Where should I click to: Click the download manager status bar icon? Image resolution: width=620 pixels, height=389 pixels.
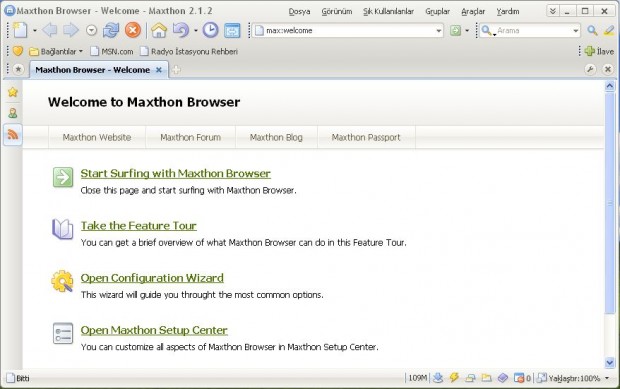tap(438, 378)
